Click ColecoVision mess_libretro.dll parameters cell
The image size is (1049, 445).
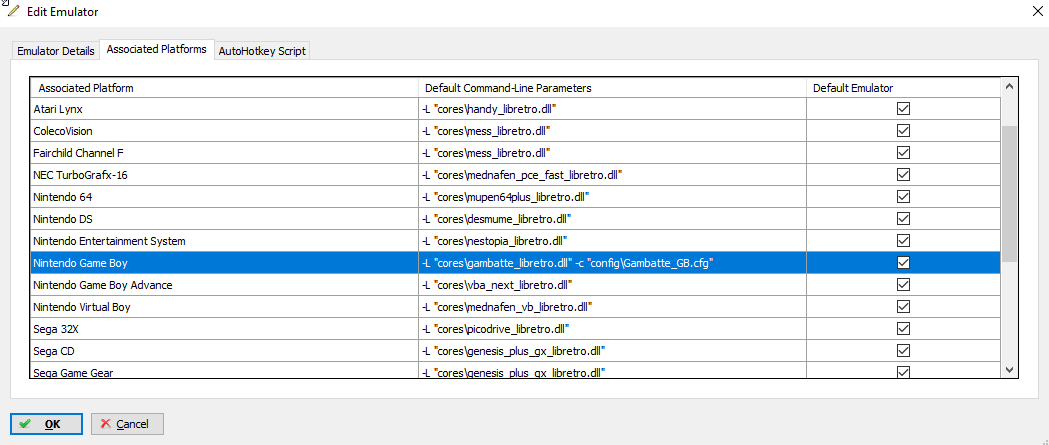612,131
